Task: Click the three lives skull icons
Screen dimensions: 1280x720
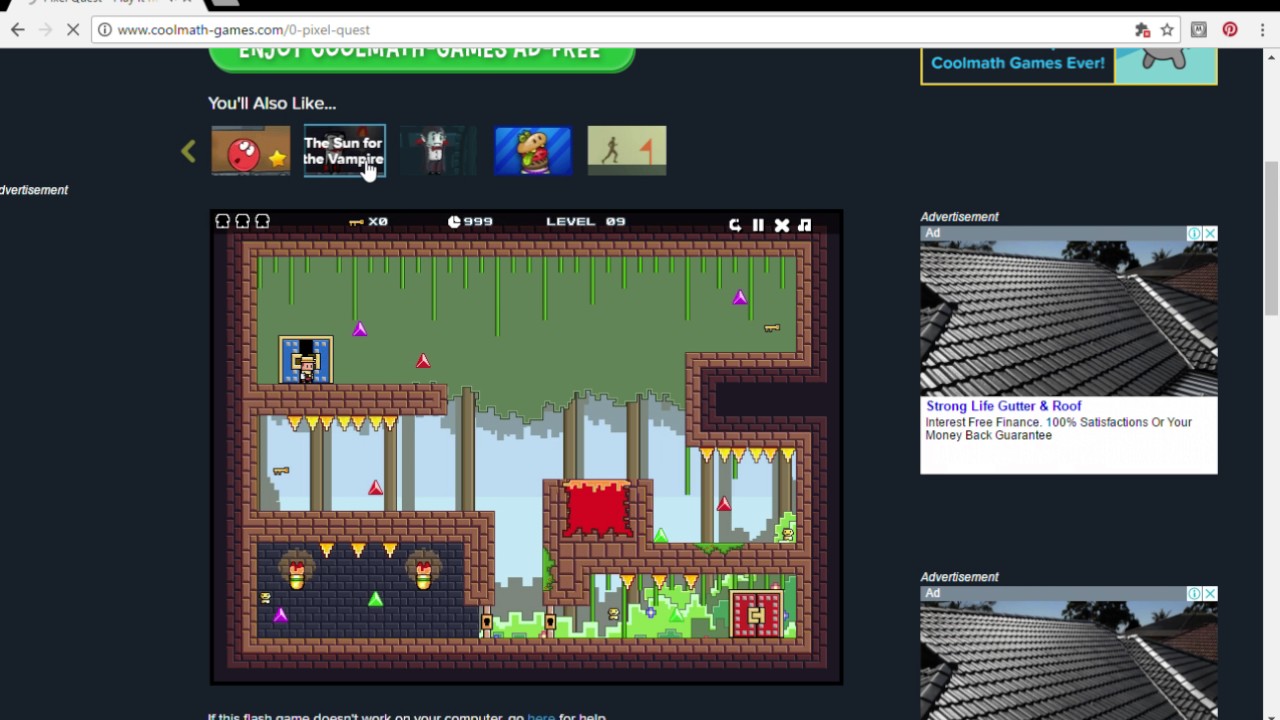Action: tap(243, 221)
